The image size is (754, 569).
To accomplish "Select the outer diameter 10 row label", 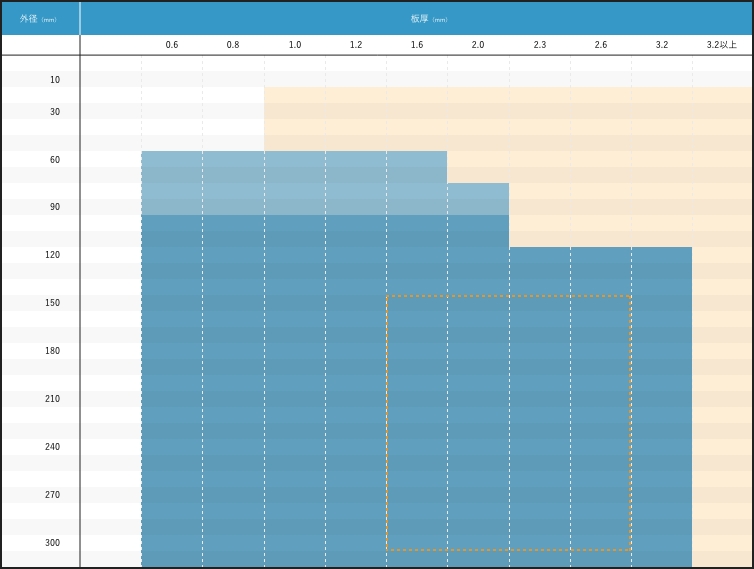I will point(55,80).
